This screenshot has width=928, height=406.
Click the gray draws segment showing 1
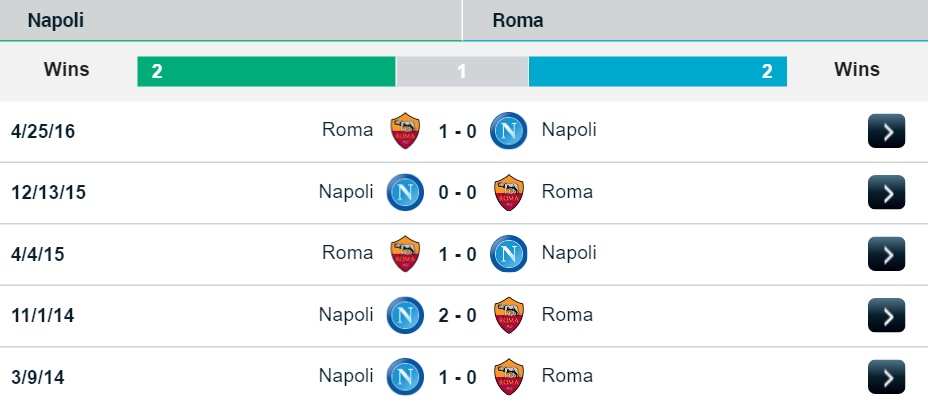(462, 72)
